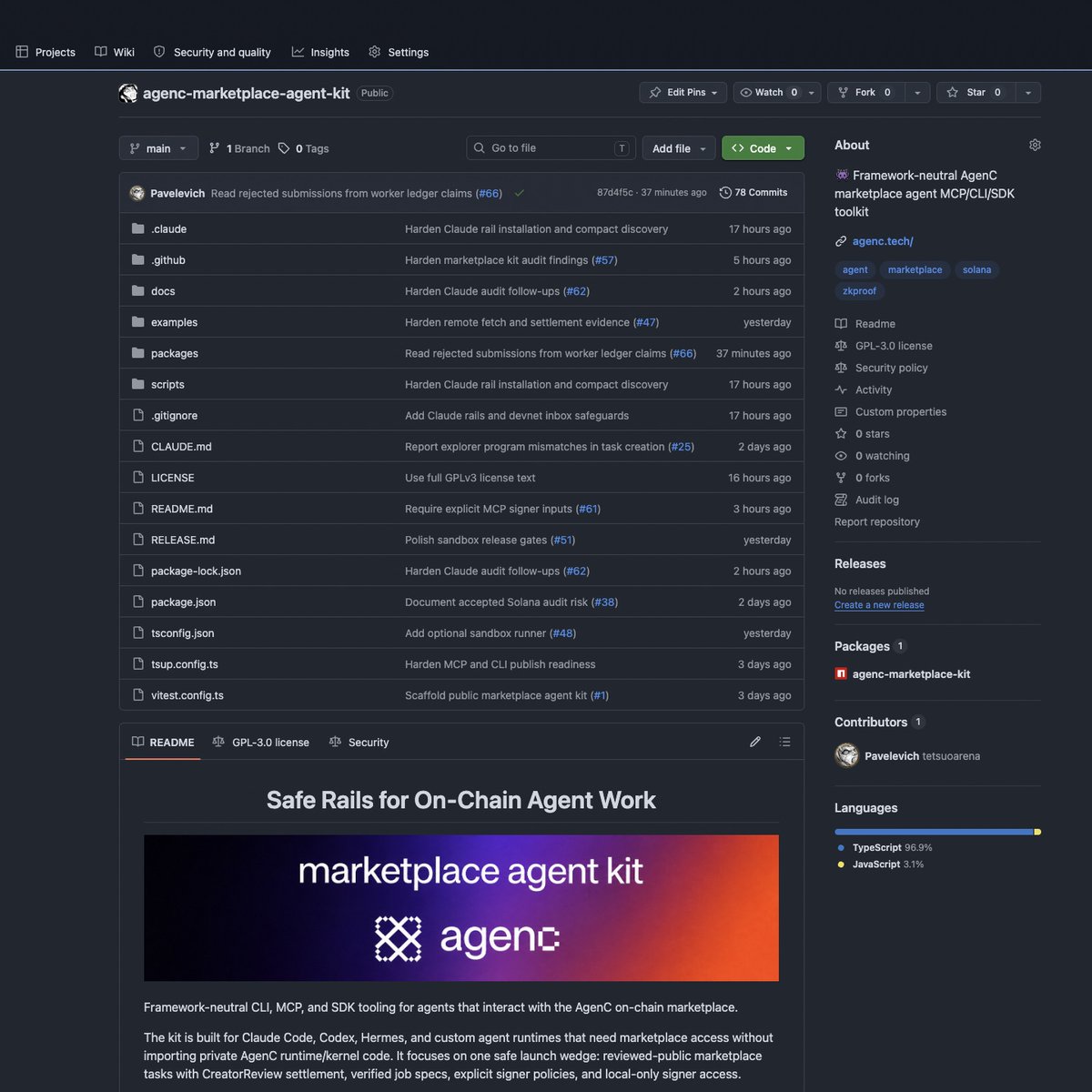Click the branch icon next to 1 Branch
This screenshot has width=1092, height=1092.
[x=215, y=148]
